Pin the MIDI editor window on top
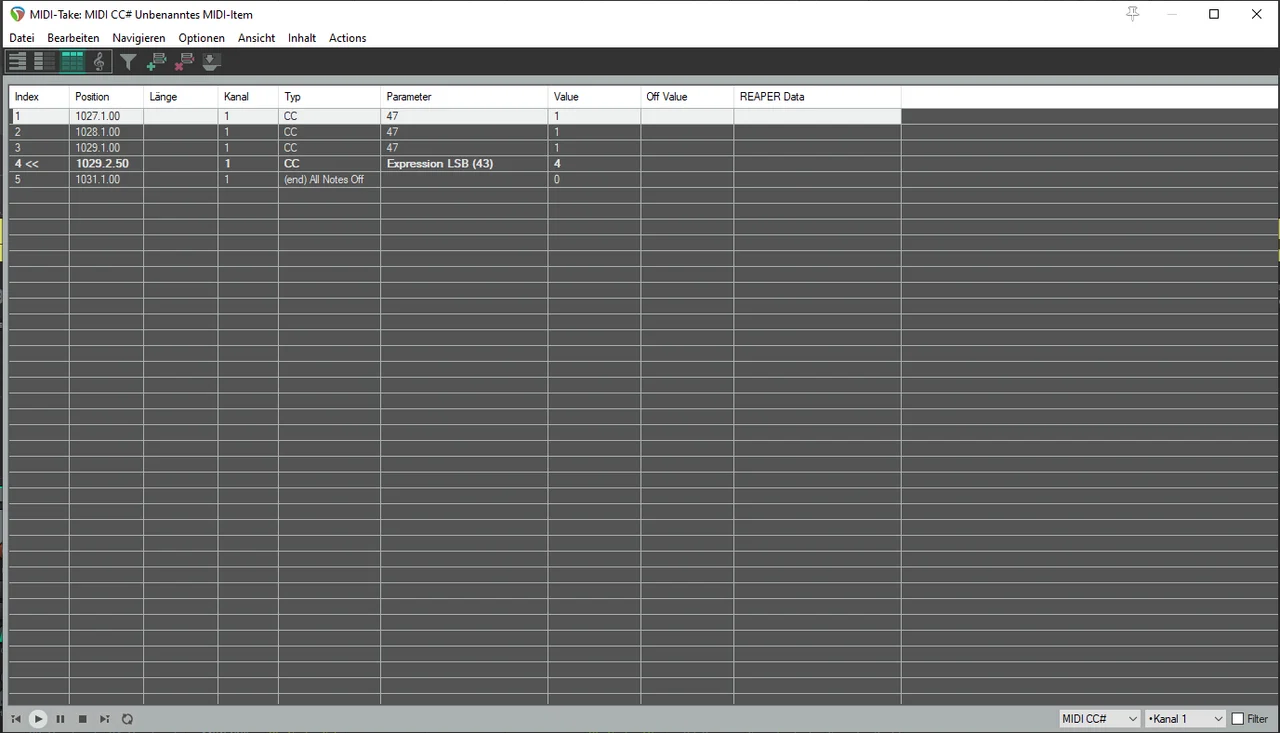Image resolution: width=1280 pixels, height=733 pixels. [x=1132, y=14]
